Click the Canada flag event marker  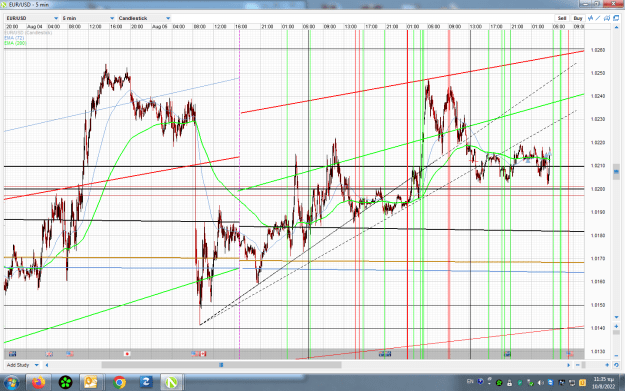202,354
